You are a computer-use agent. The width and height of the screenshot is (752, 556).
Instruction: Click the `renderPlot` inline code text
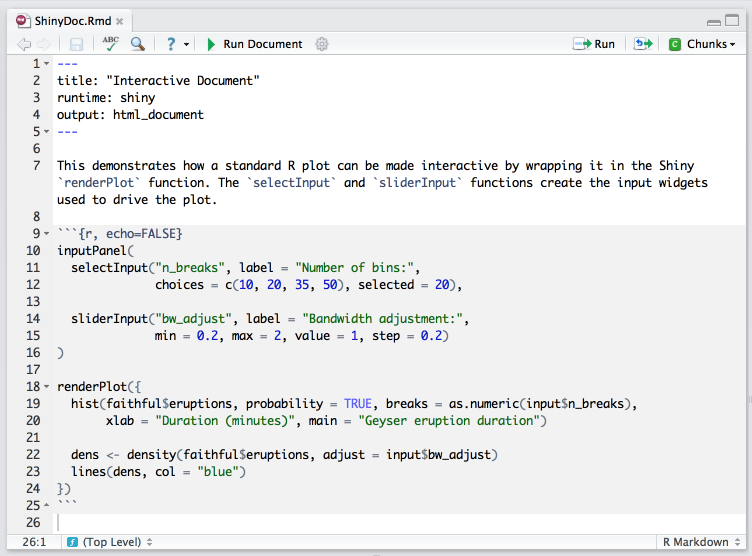click(99, 183)
